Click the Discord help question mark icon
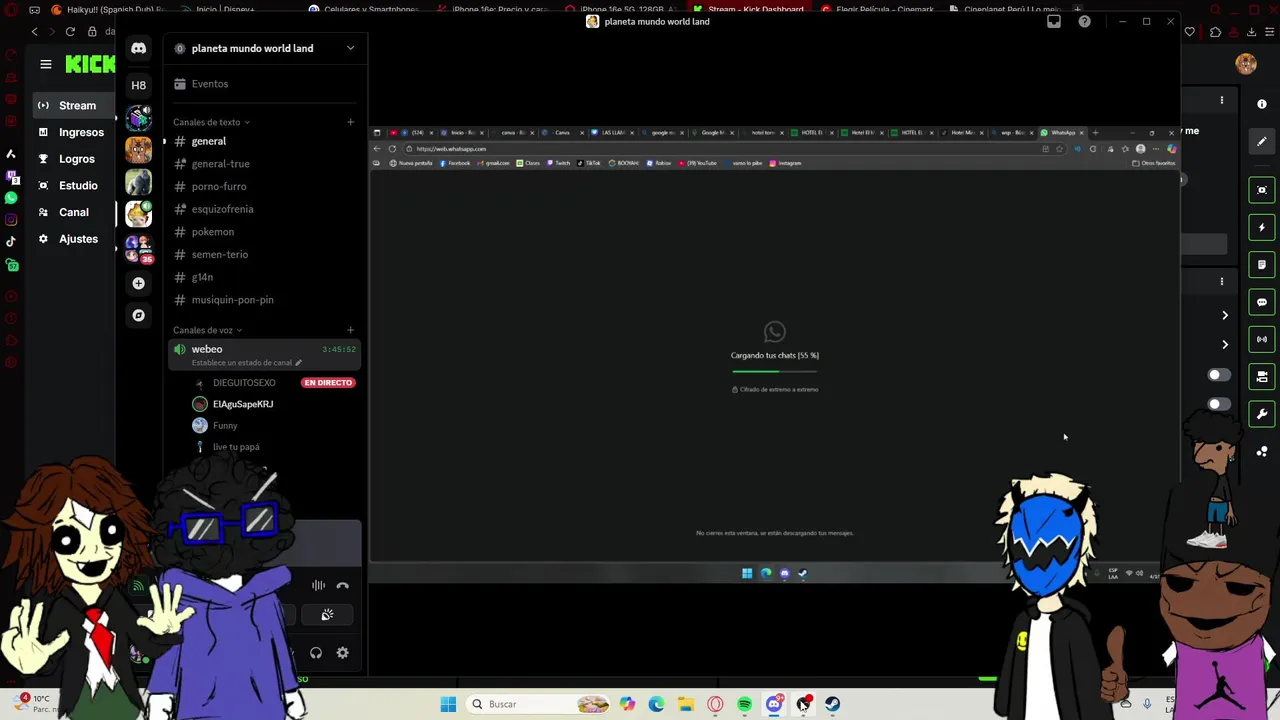The height and width of the screenshot is (720, 1280). click(1084, 21)
